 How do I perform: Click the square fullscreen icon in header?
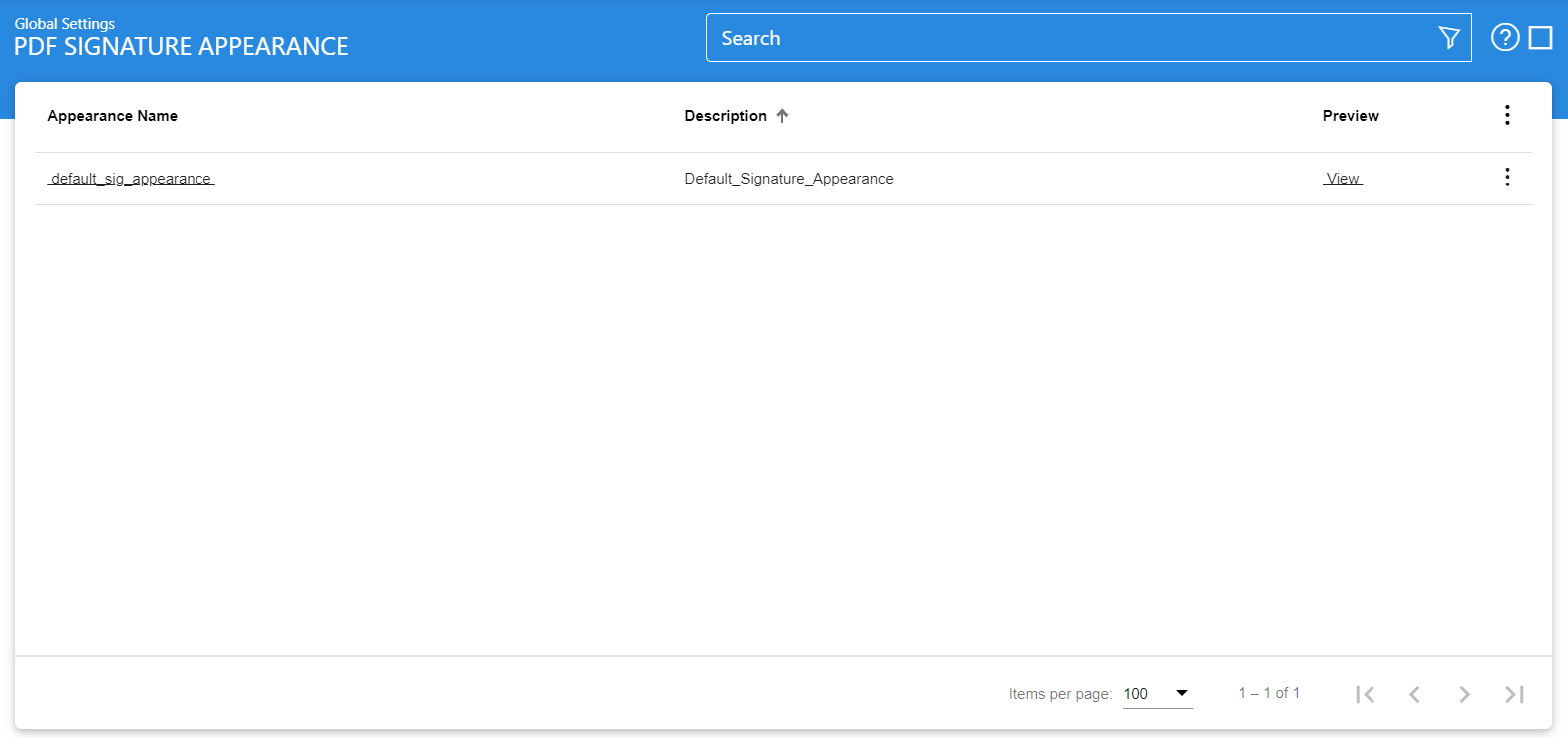coord(1541,38)
